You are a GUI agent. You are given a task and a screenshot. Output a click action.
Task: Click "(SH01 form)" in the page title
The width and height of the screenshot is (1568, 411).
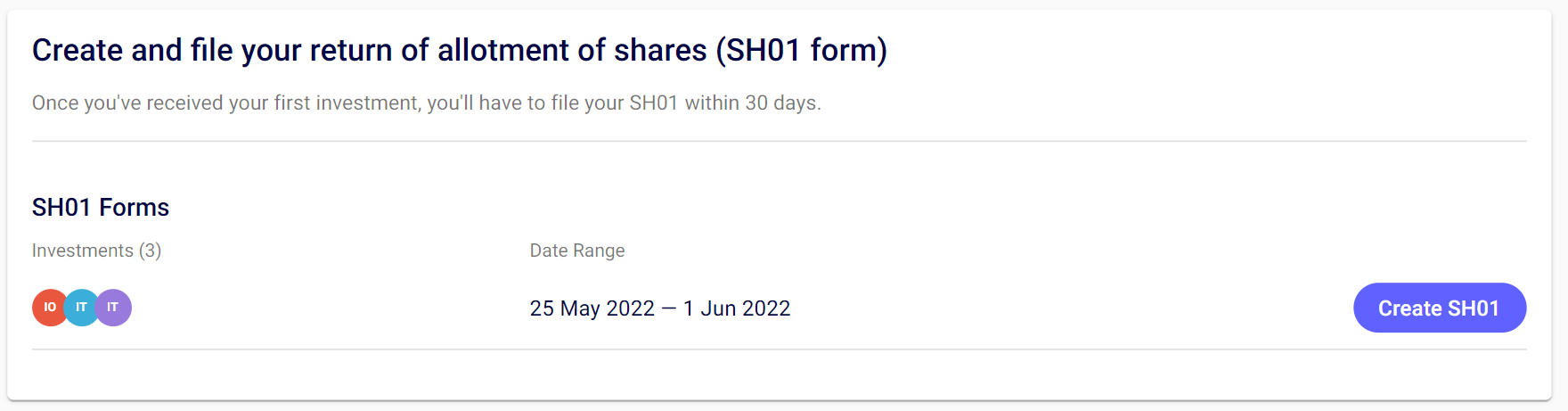pyautogui.click(x=801, y=50)
